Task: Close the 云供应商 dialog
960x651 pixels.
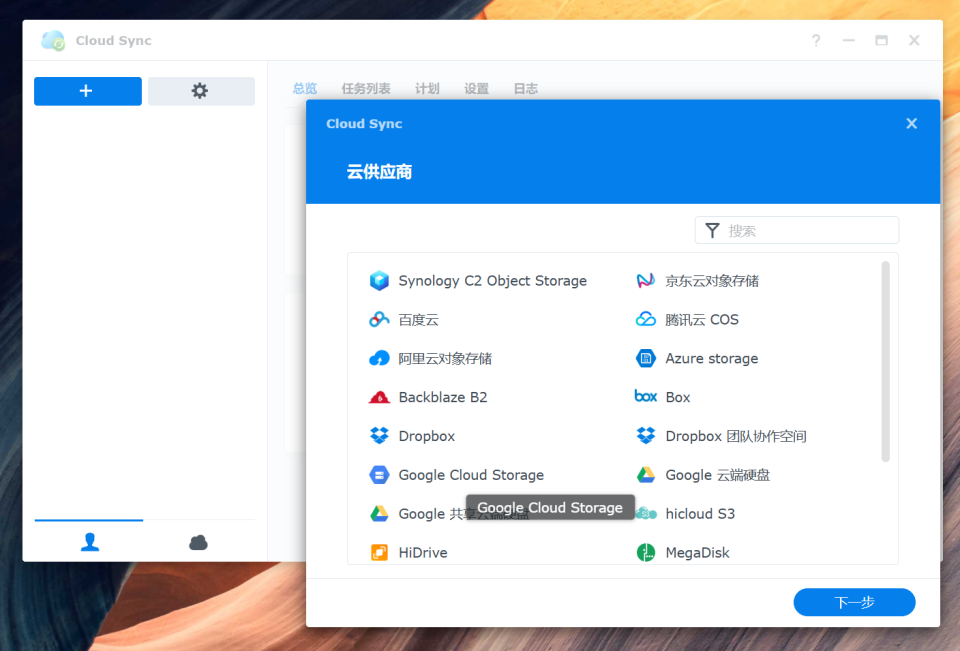Action: pos(911,124)
